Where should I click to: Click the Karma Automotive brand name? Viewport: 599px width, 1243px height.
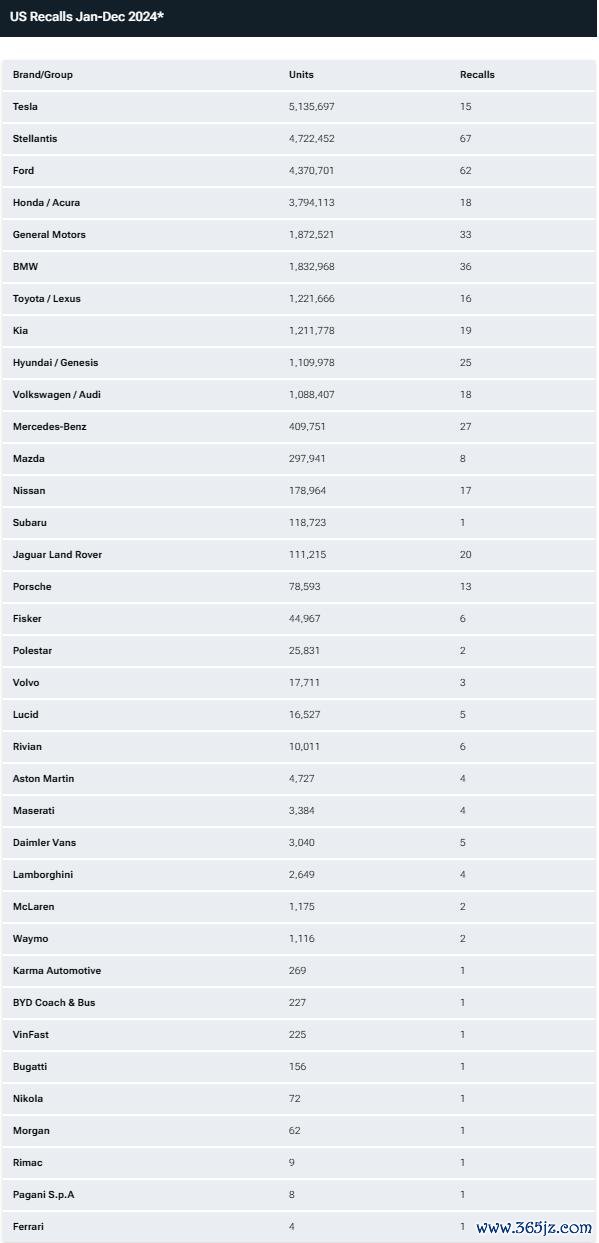pyautogui.click(x=57, y=971)
